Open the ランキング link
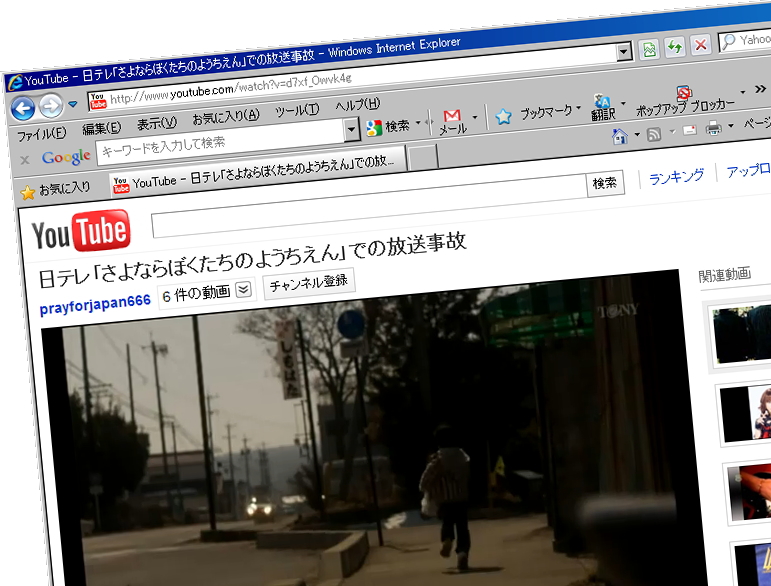Screen dimensions: 771x586 676,177
